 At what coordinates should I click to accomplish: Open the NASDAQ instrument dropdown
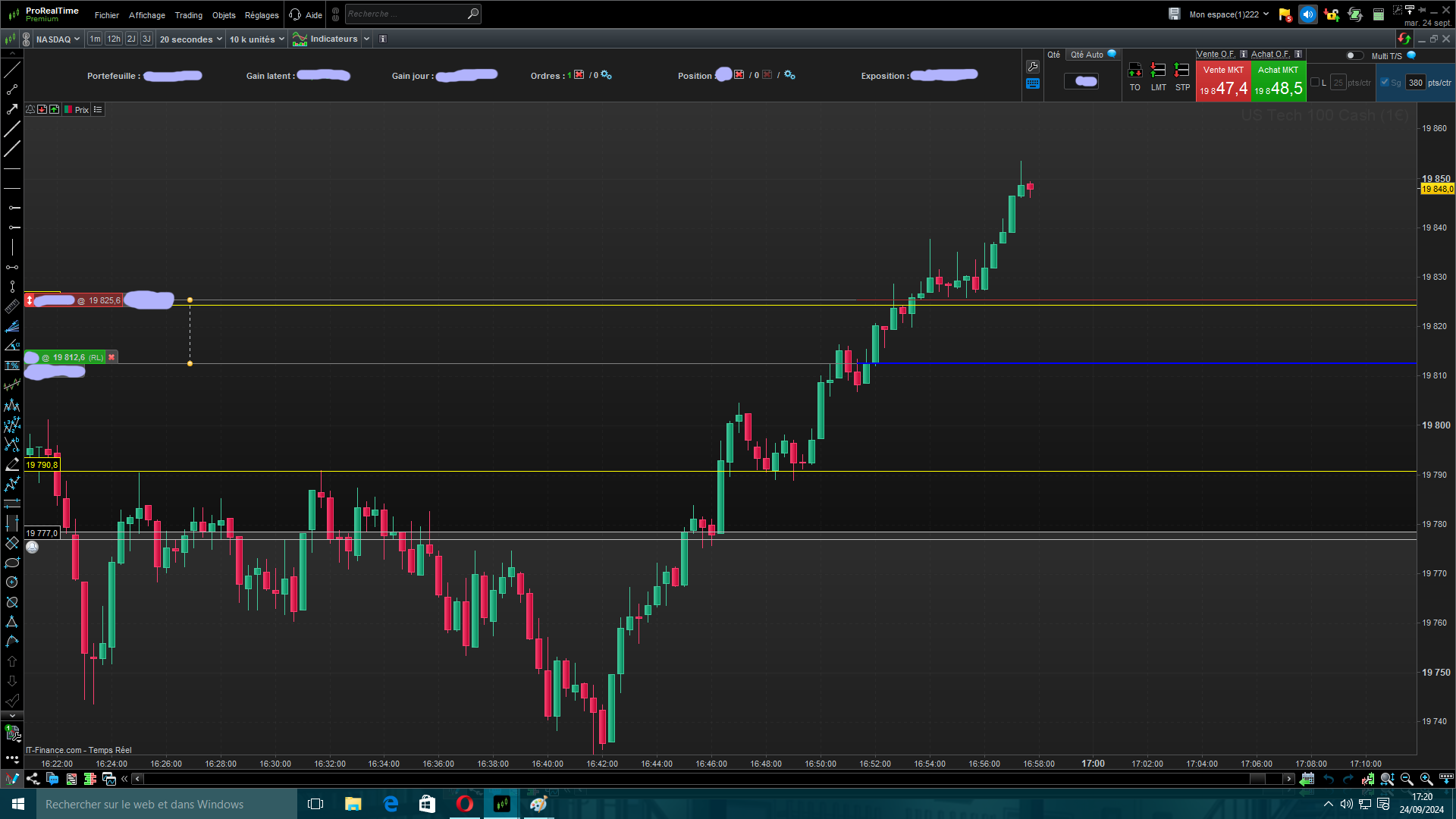coord(58,39)
